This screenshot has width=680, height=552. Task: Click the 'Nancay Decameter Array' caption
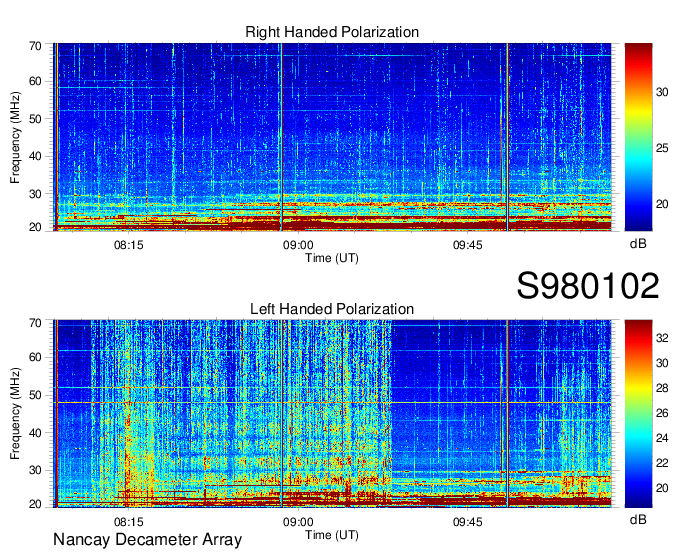147,540
